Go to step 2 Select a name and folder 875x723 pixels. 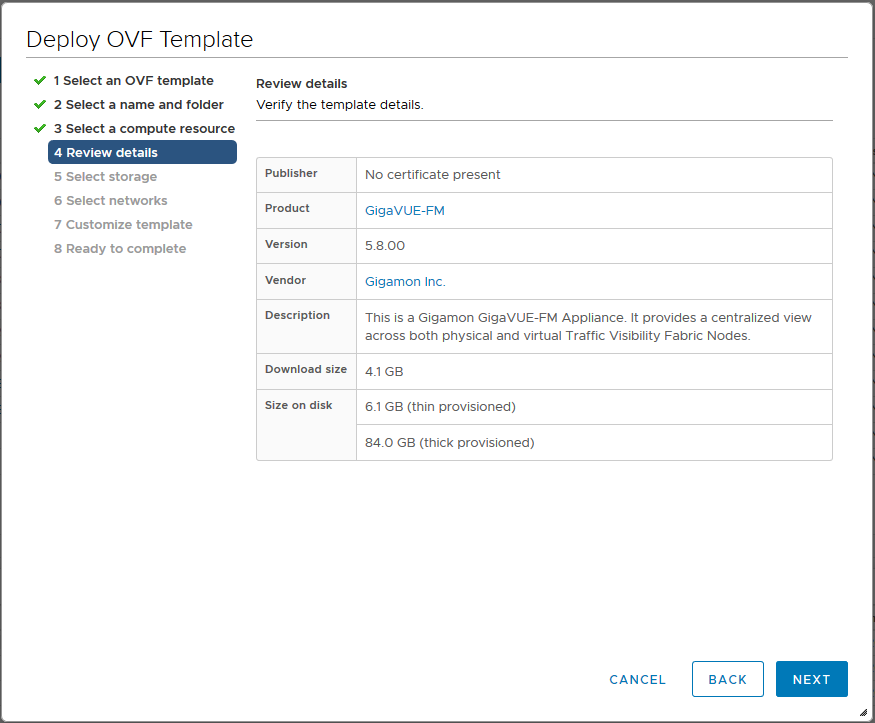click(x=138, y=104)
